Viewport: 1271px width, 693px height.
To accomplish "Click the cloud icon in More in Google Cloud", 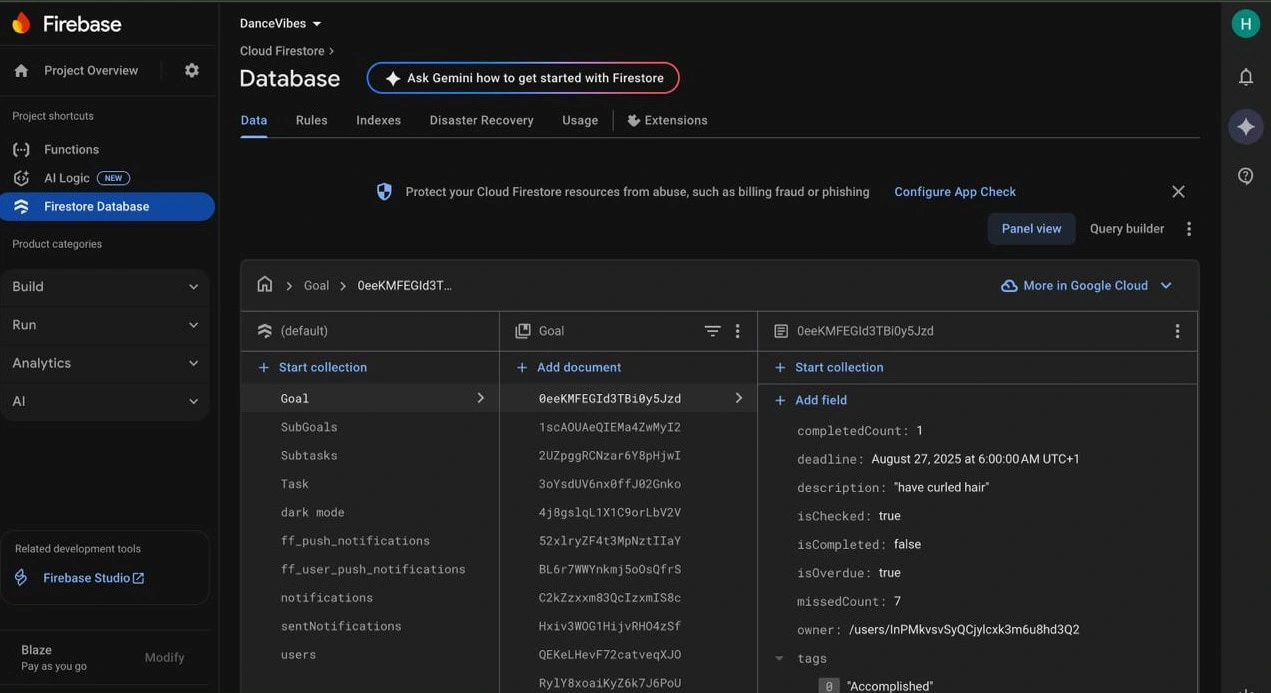I will click(x=1009, y=286).
